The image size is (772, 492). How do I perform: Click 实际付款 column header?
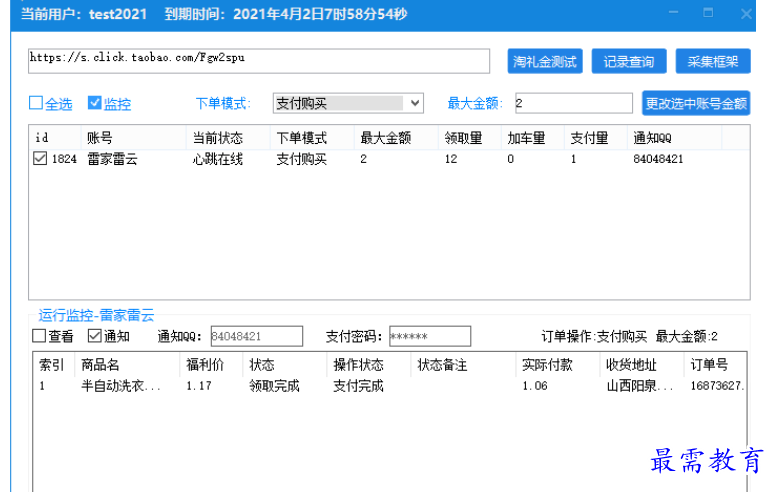558,365
